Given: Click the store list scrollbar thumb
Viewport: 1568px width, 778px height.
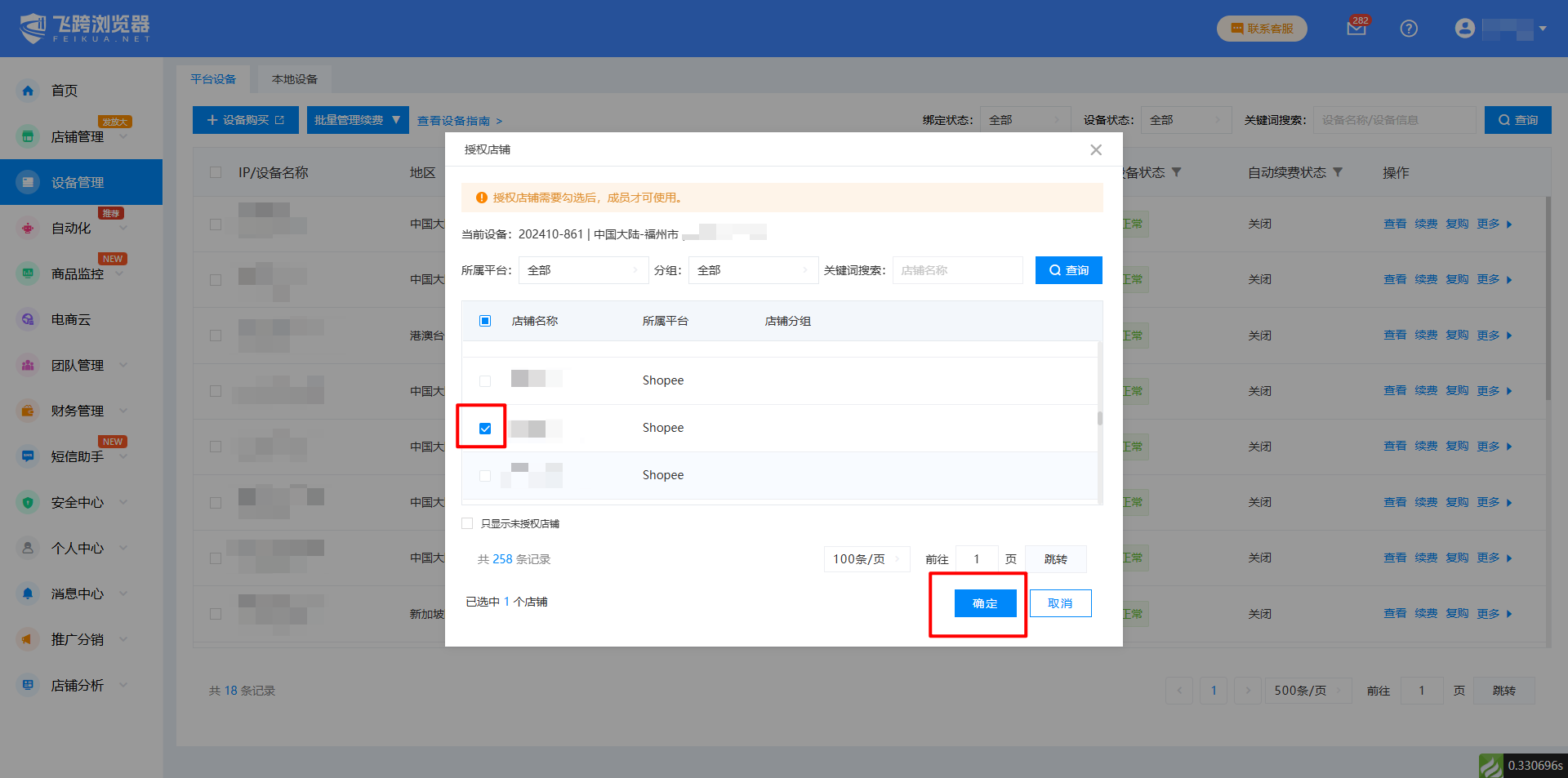Looking at the screenshot, I should 1100,419.
